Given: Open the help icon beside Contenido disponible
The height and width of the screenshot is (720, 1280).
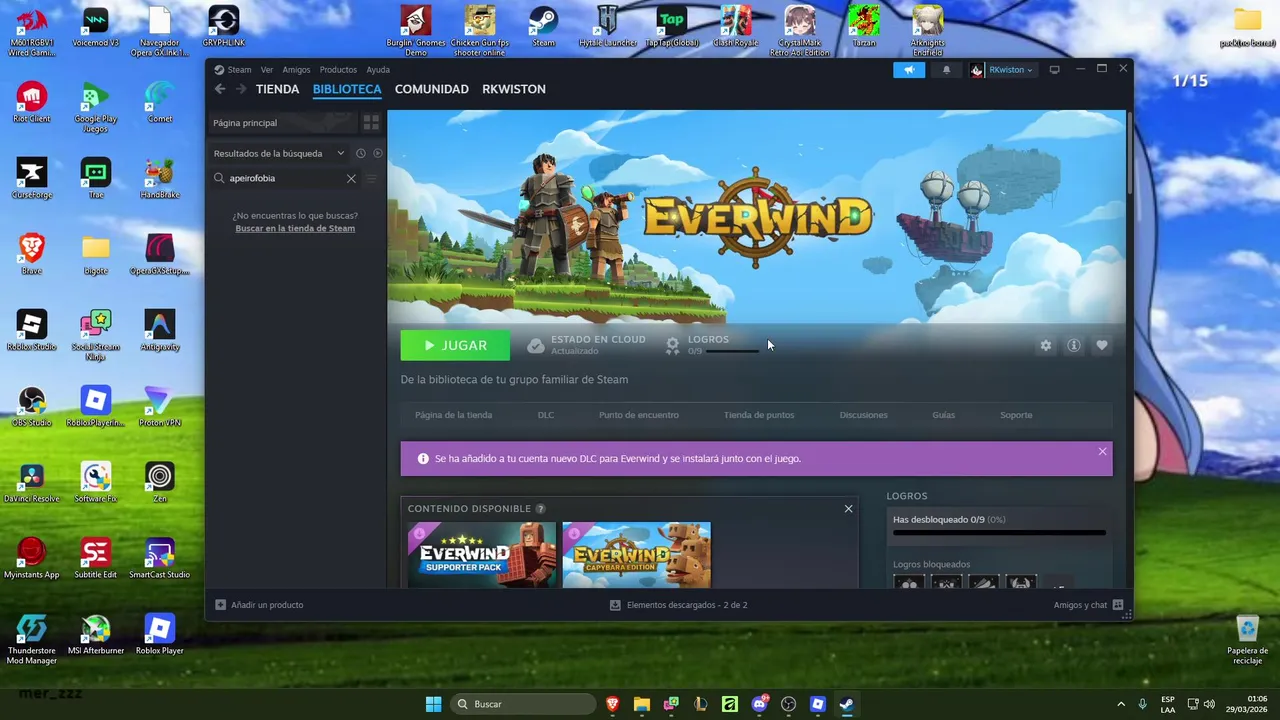Looking at the screenshot, I should [x=541, y=509].
